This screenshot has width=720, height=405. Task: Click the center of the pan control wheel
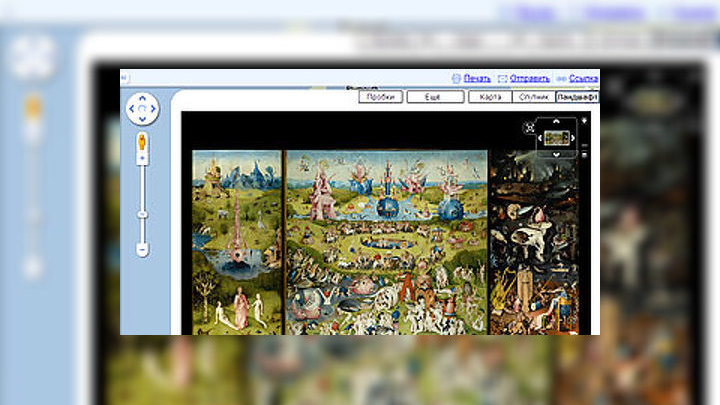142,109
